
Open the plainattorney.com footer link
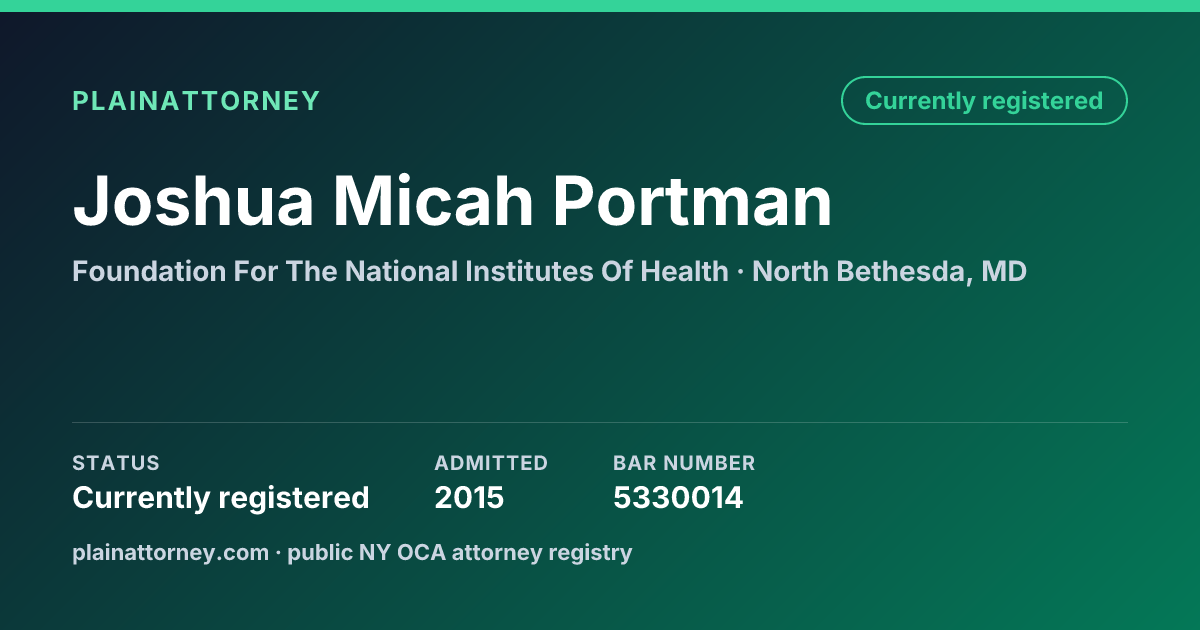[x=170, y=552]
